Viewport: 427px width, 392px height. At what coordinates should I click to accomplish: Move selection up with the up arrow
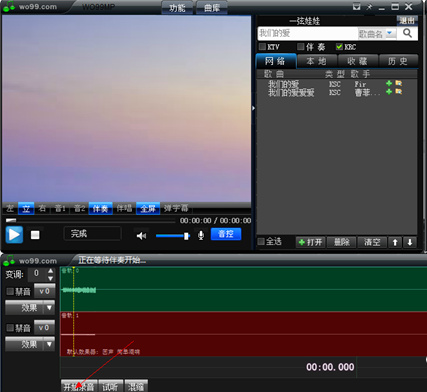point(395,242)
